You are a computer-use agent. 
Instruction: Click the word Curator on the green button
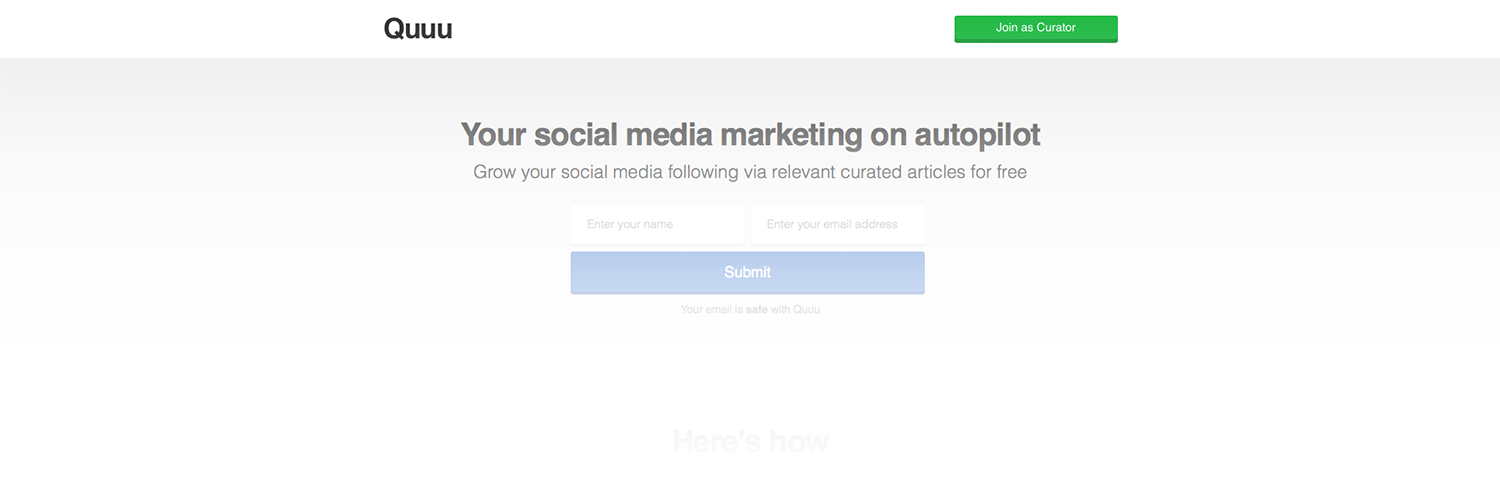[1056, 28]
